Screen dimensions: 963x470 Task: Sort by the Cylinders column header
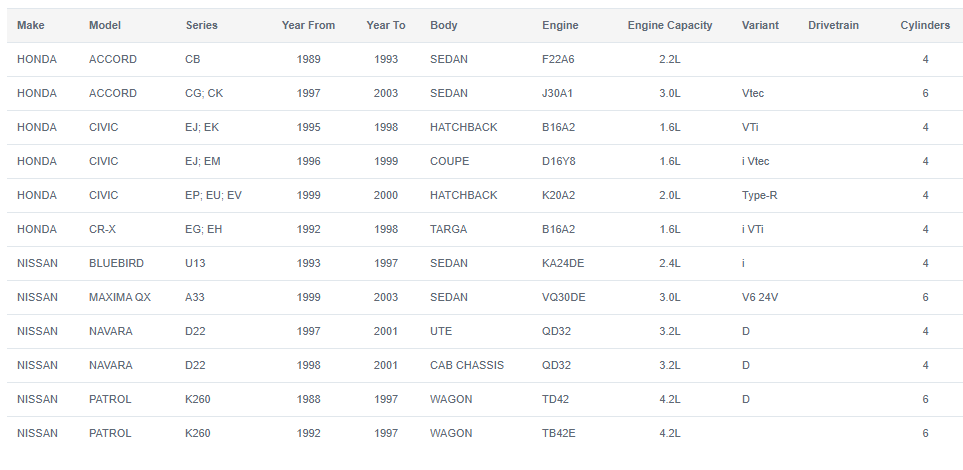click(925, 25)
